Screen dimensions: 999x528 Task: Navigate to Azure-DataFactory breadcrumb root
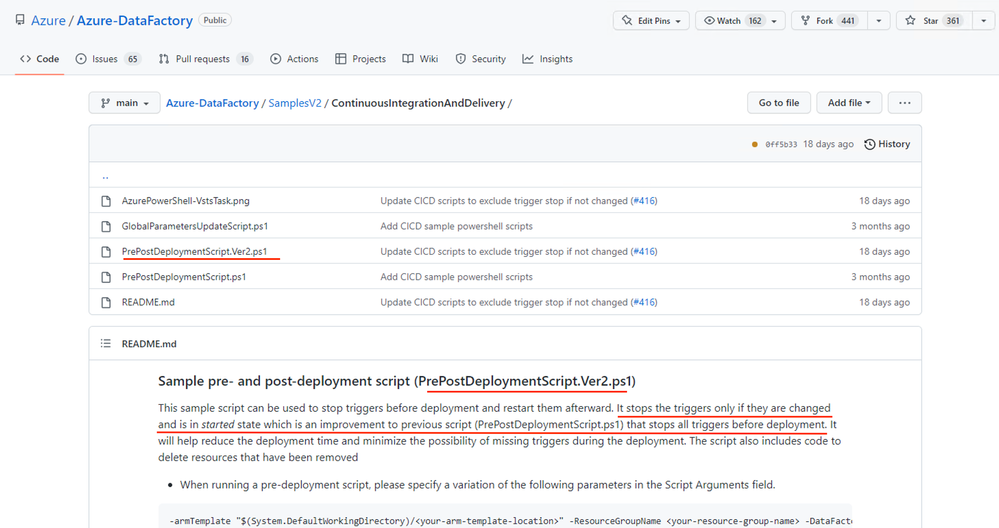tap(212, 103)
